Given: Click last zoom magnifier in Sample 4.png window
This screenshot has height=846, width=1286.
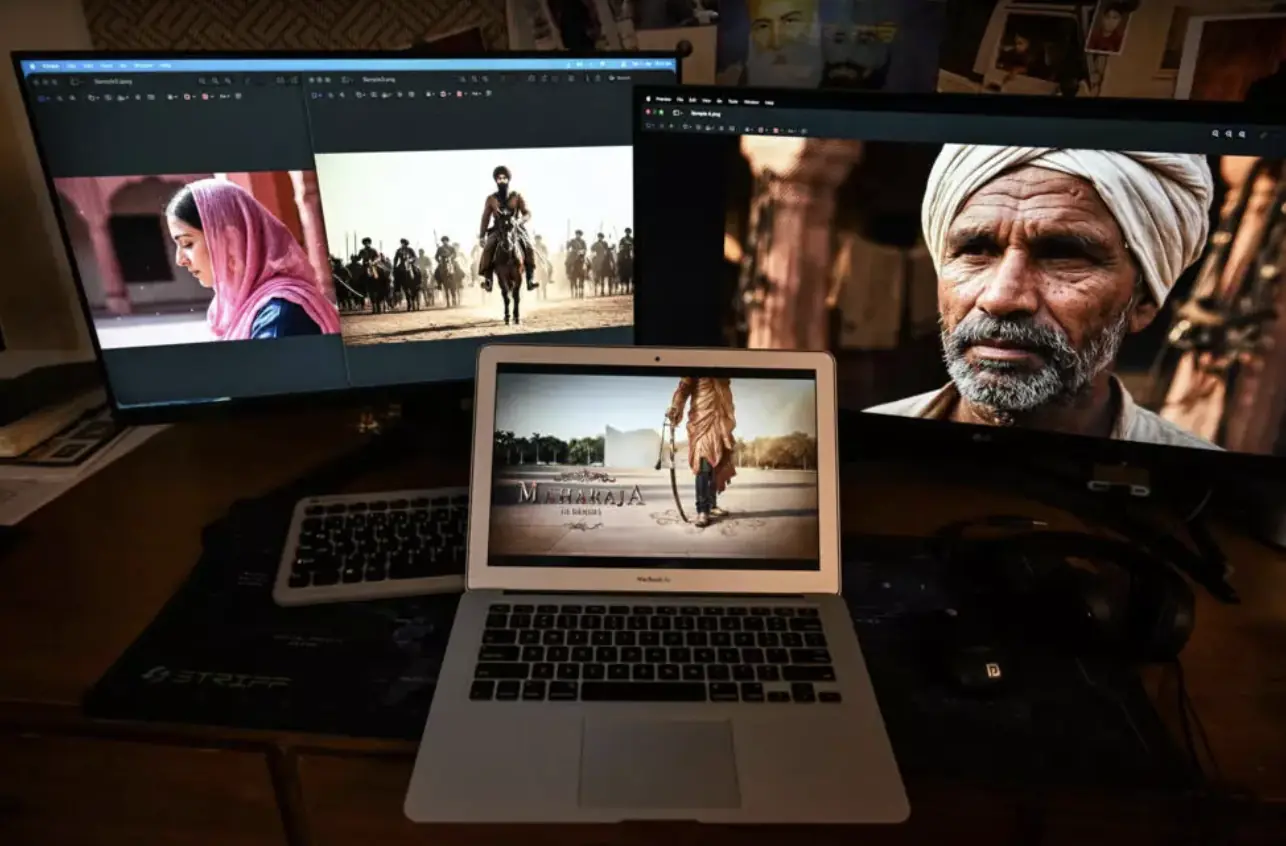Looking at the screenshot, I should 1242,133.
